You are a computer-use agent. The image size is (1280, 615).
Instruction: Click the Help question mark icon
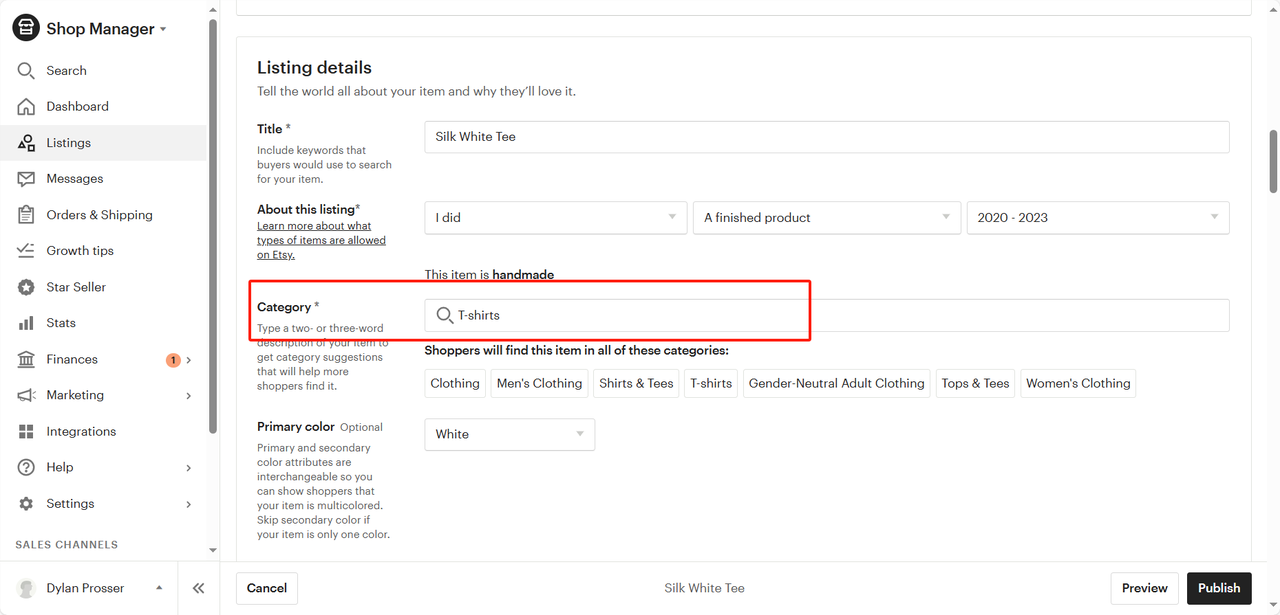tap(26, 468)
